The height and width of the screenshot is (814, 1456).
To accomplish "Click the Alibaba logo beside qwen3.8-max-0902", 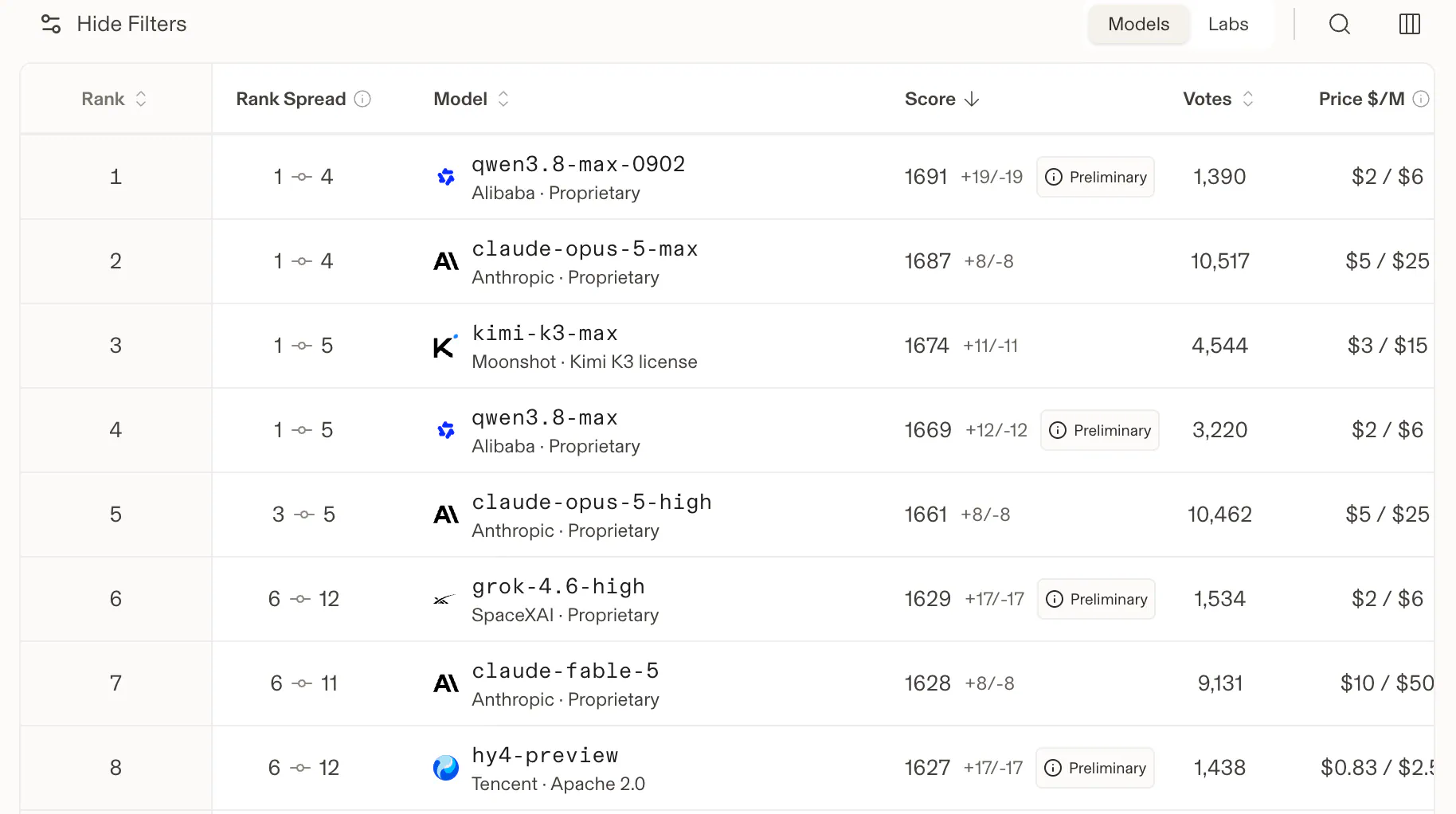I will point(446,177).
